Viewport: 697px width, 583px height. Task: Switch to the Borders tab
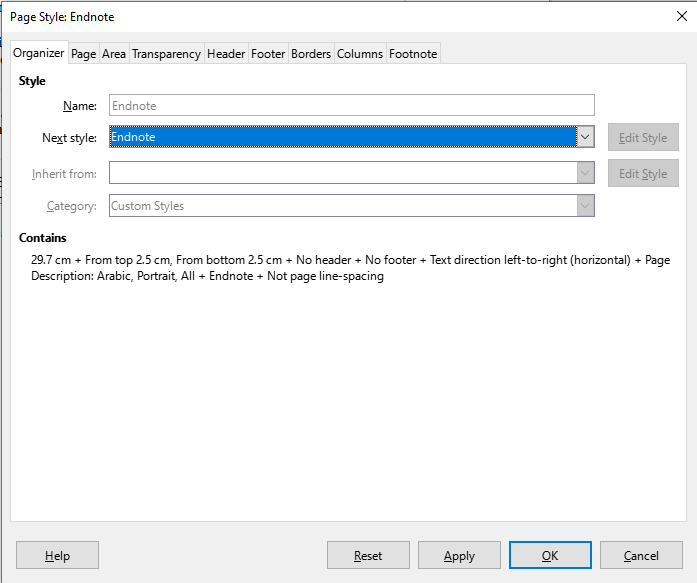pos(311,54)
